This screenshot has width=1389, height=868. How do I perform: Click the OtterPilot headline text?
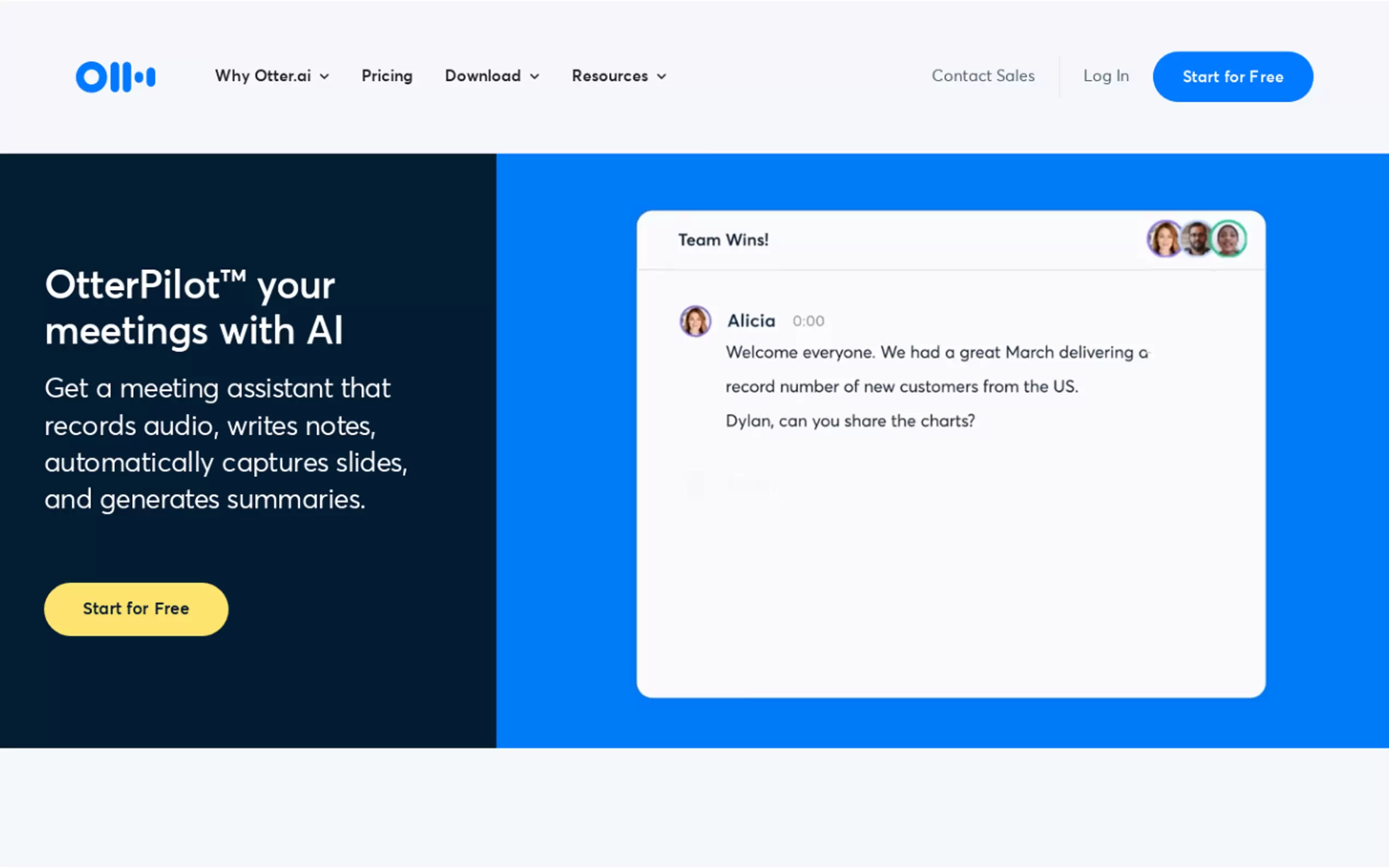[x=194, y=308]
